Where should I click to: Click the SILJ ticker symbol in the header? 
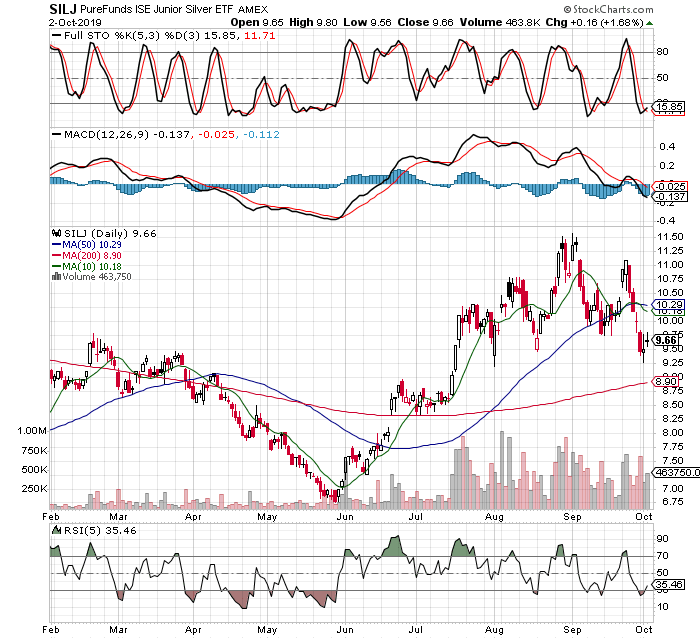tap(63, 9)
